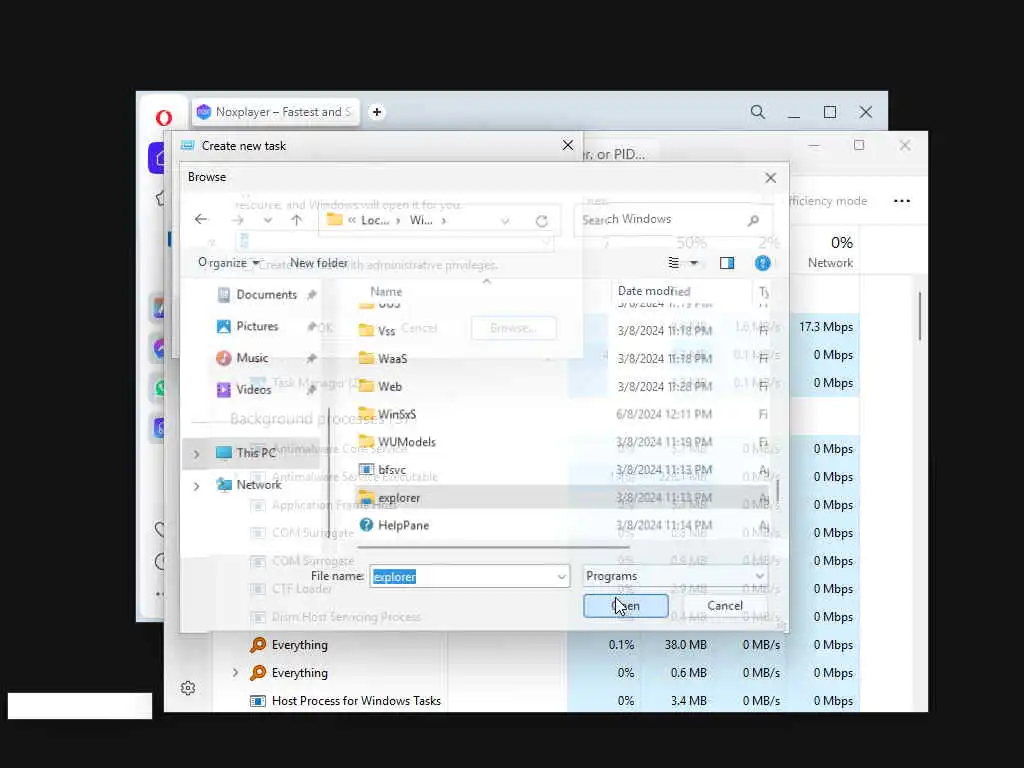Viewport: 1024px width, 768px height.
Task: Click the Documents folder icon
Action: click(223, 295)
